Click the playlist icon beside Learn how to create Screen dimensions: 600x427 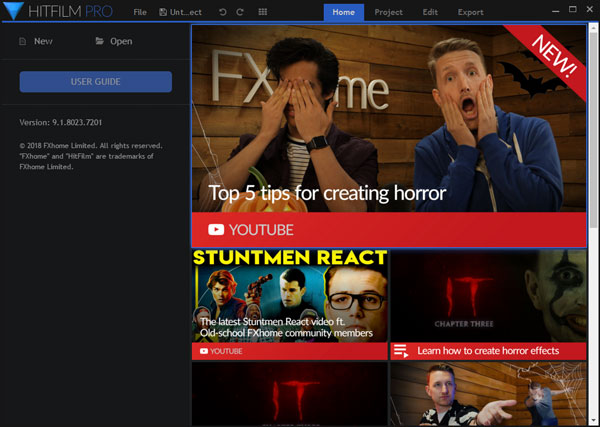[401, 351]
